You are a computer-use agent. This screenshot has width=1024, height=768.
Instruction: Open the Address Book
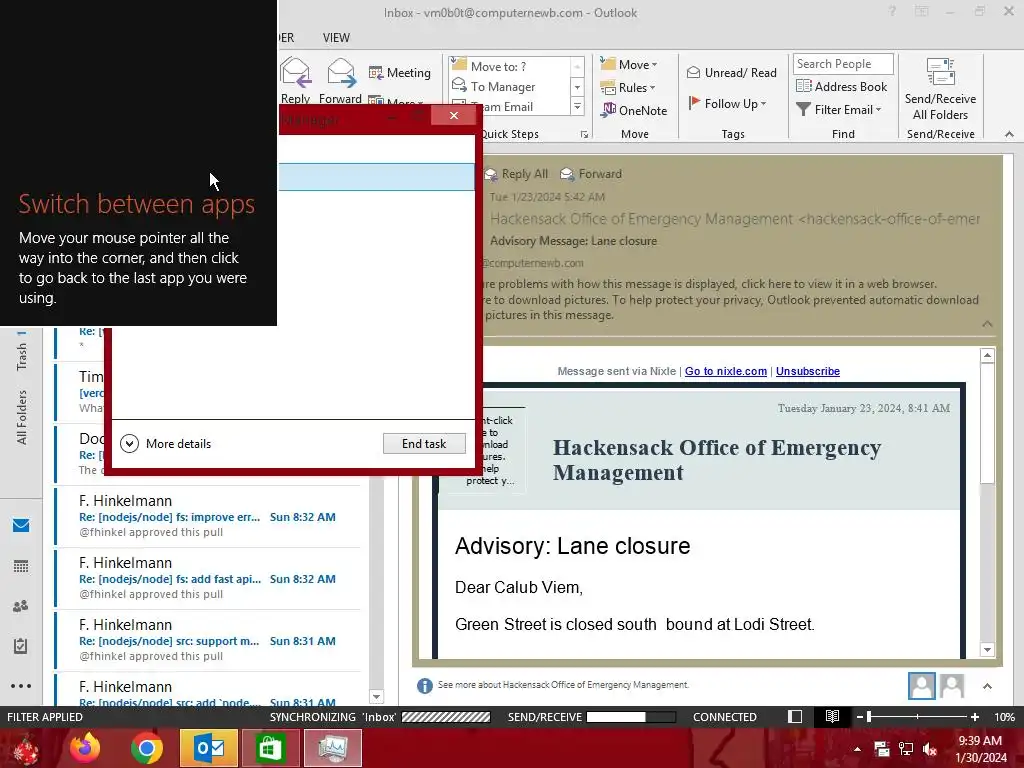click(841, 86)
